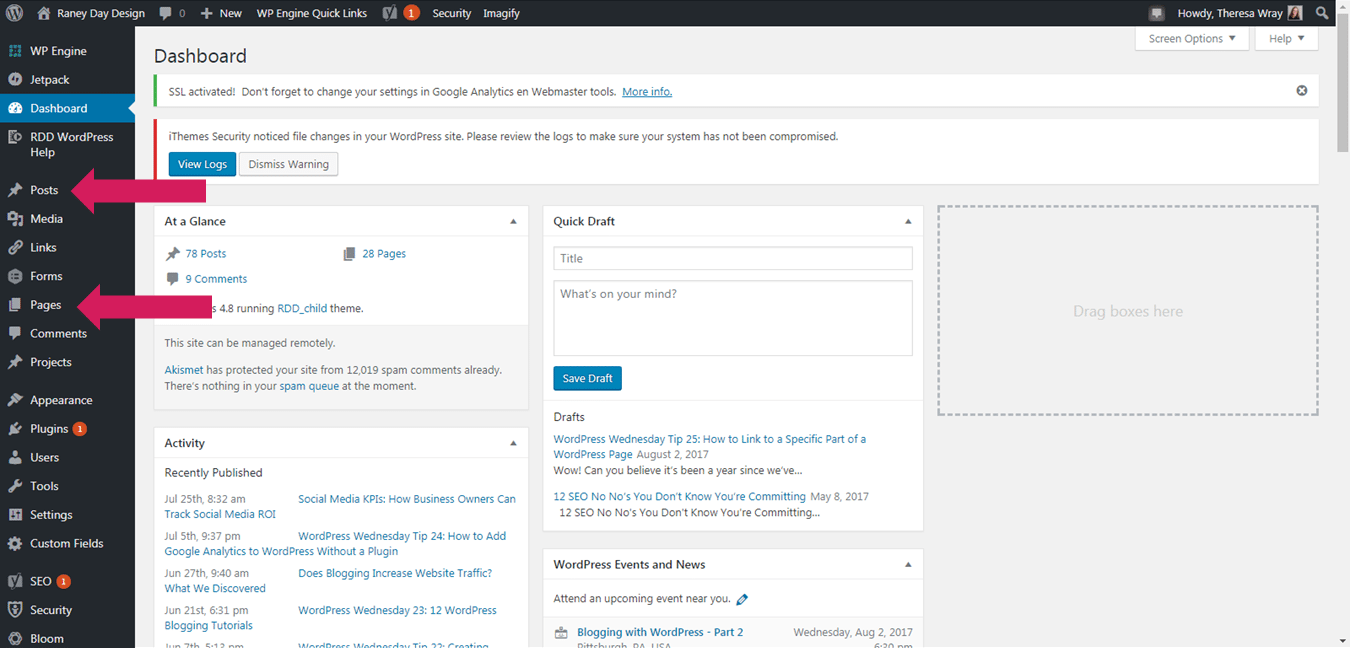
Task: Open WordPress Wednesday 23 post link
Action: click(x=331, y=618)
